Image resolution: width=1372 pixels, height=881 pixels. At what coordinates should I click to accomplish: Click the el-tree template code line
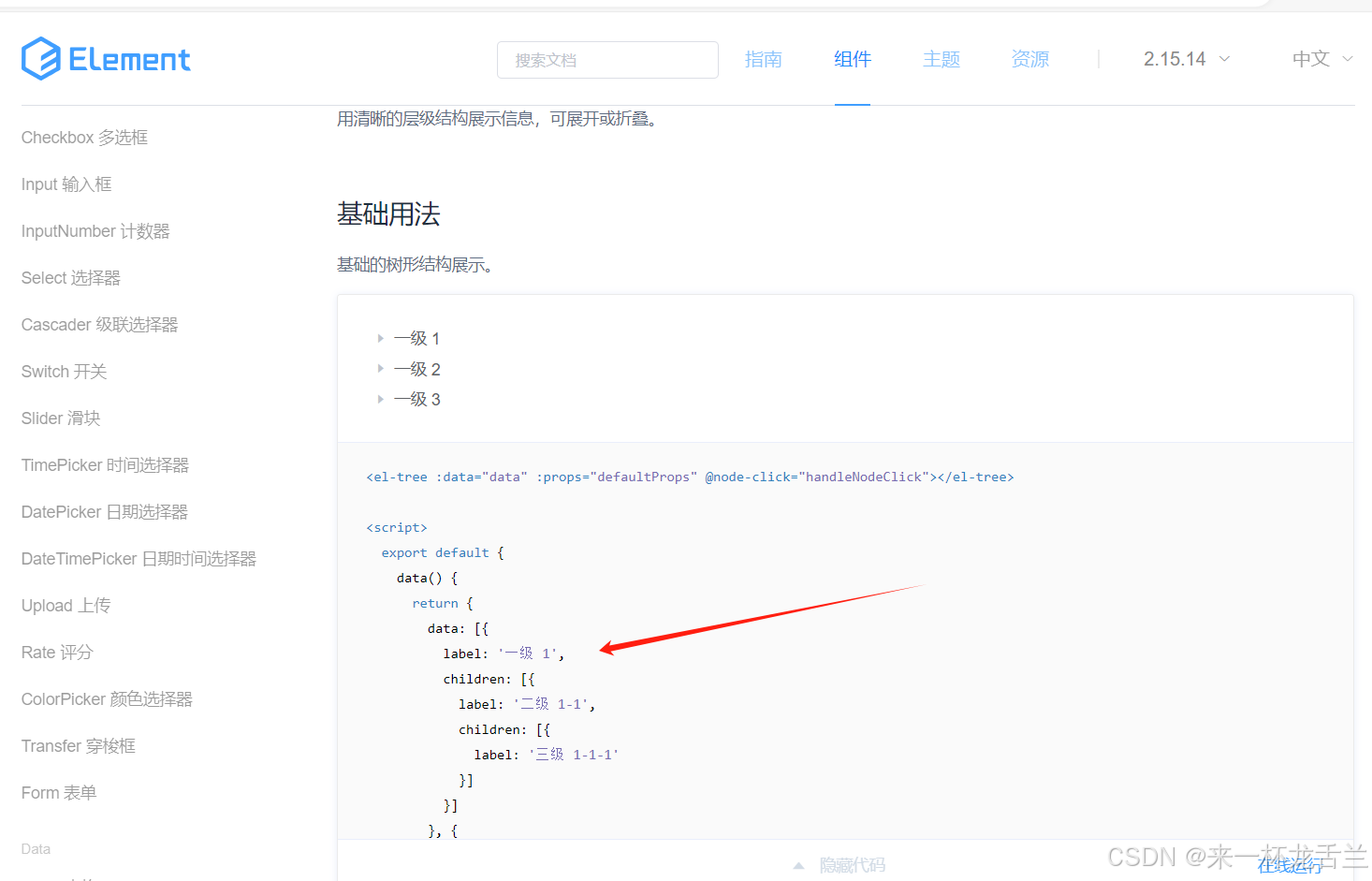tap(690, 477)
